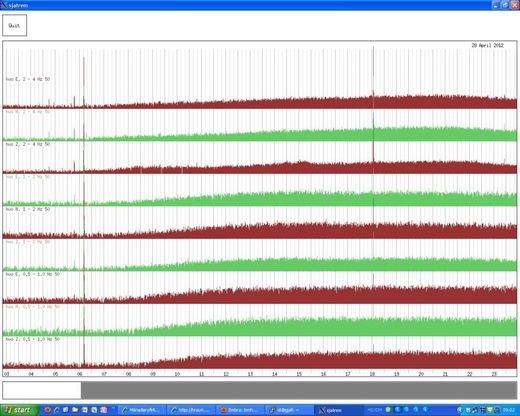Click the system tray clock
The width and height of the screenshot is (520, 416).
click(x=509, y=410)
